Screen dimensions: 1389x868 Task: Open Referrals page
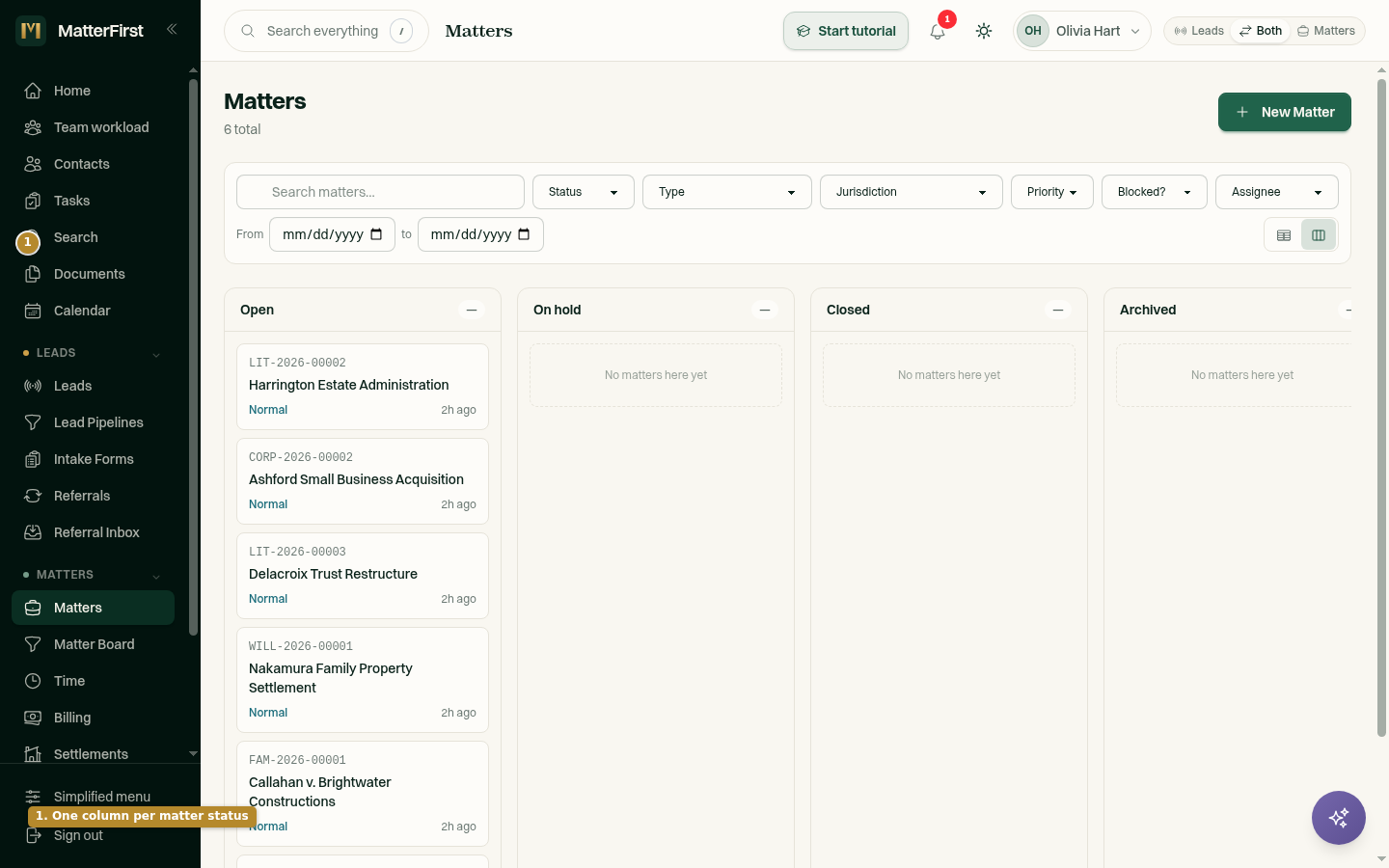[93, 496]
